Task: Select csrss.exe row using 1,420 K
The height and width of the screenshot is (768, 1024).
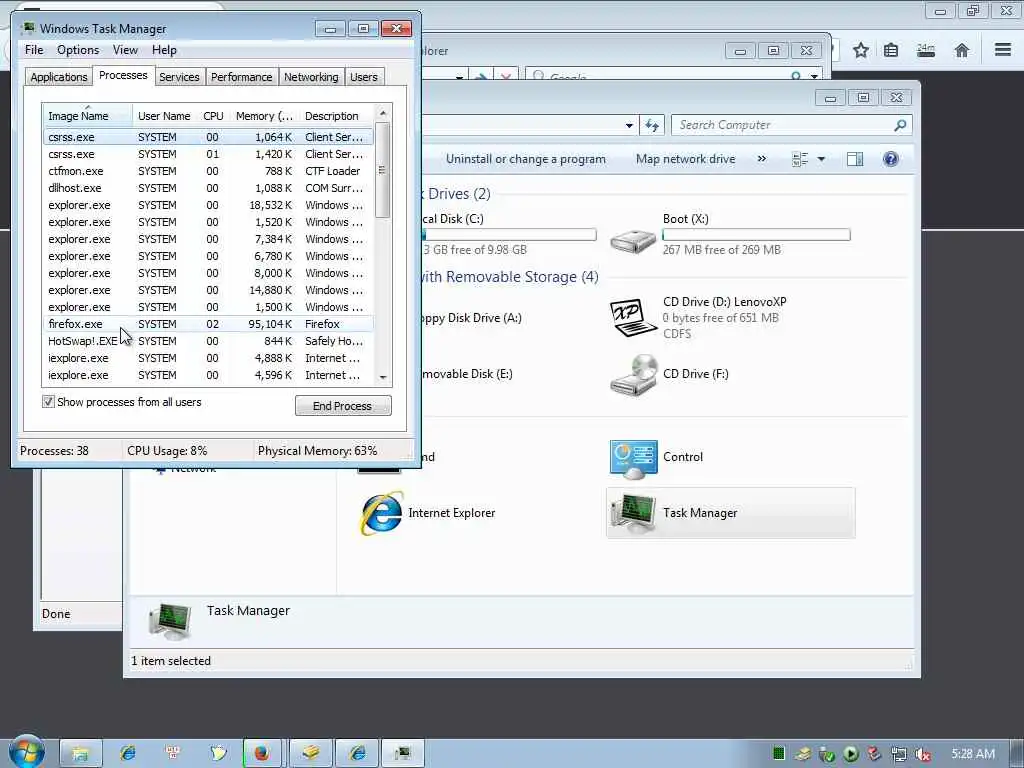Action: point(208,154)
